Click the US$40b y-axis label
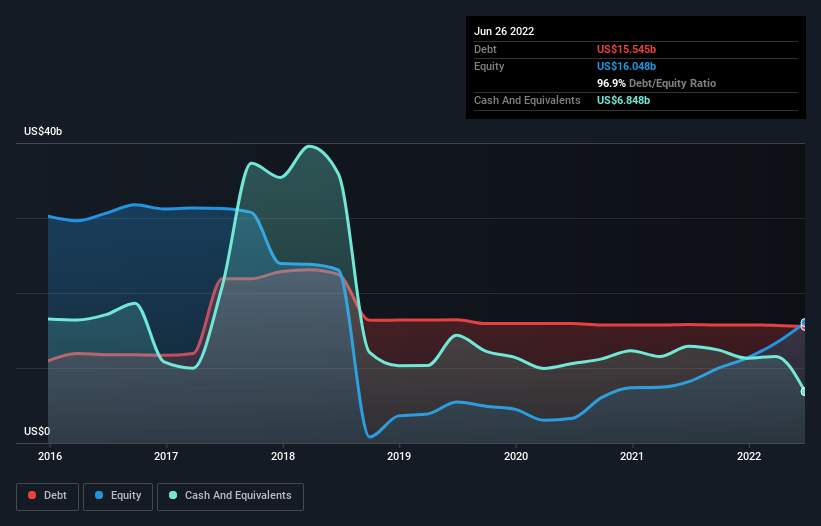 43,131
